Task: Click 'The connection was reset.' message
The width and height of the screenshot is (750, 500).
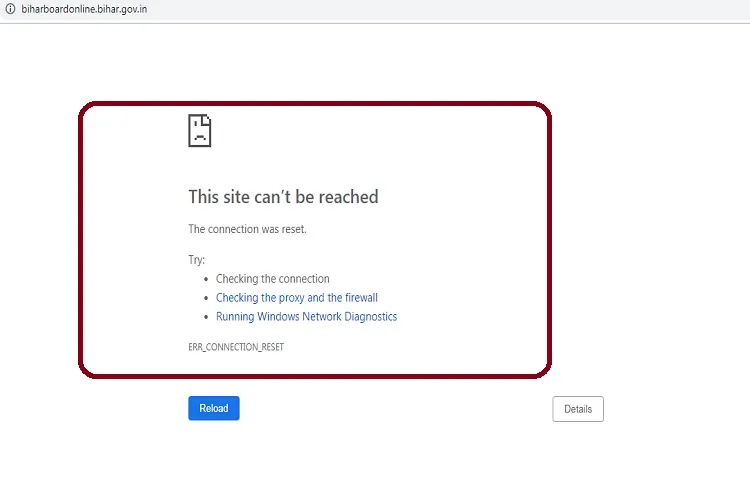Action: click(x=247, y=229)
